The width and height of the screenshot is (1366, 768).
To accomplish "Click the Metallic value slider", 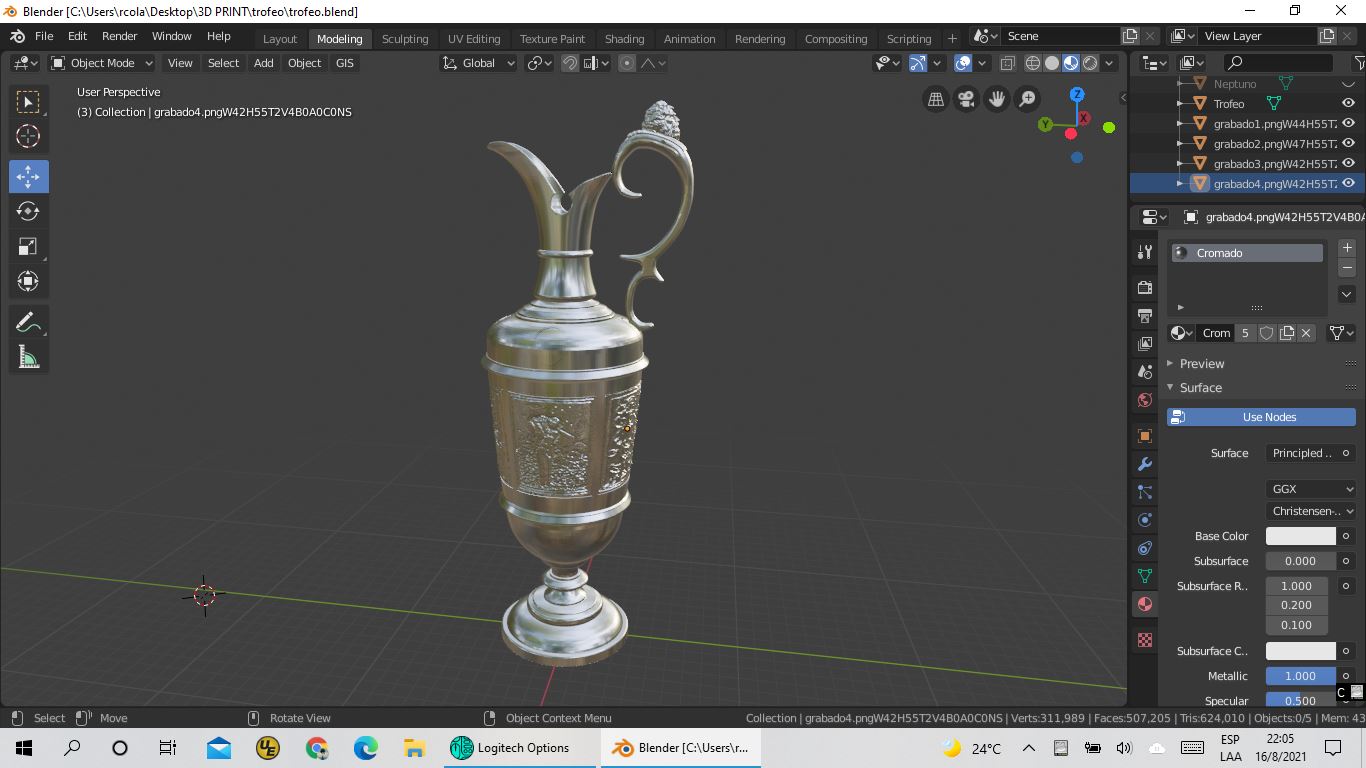I will pos(1301,676).
